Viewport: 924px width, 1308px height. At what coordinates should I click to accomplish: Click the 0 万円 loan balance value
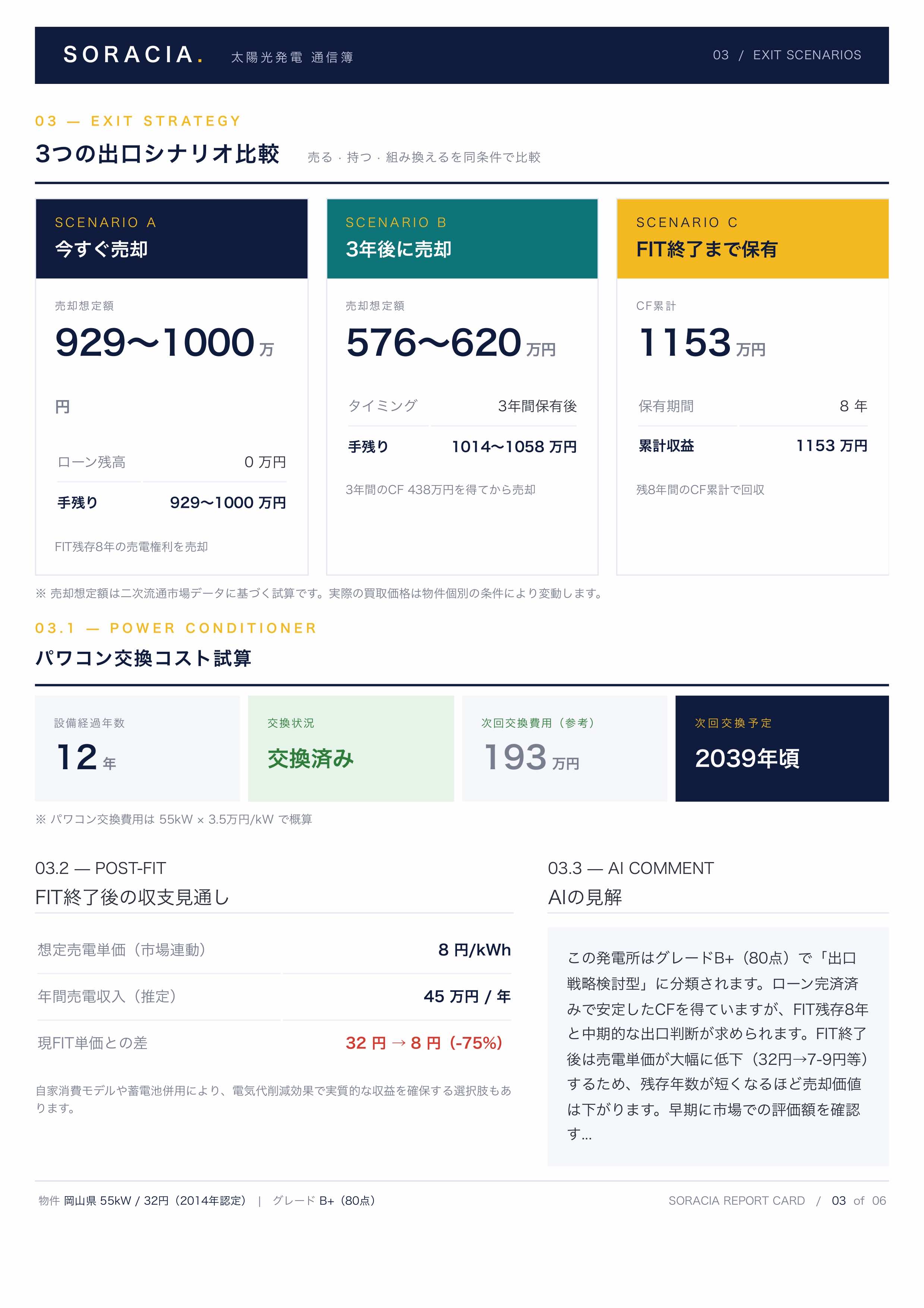(265, 462)
